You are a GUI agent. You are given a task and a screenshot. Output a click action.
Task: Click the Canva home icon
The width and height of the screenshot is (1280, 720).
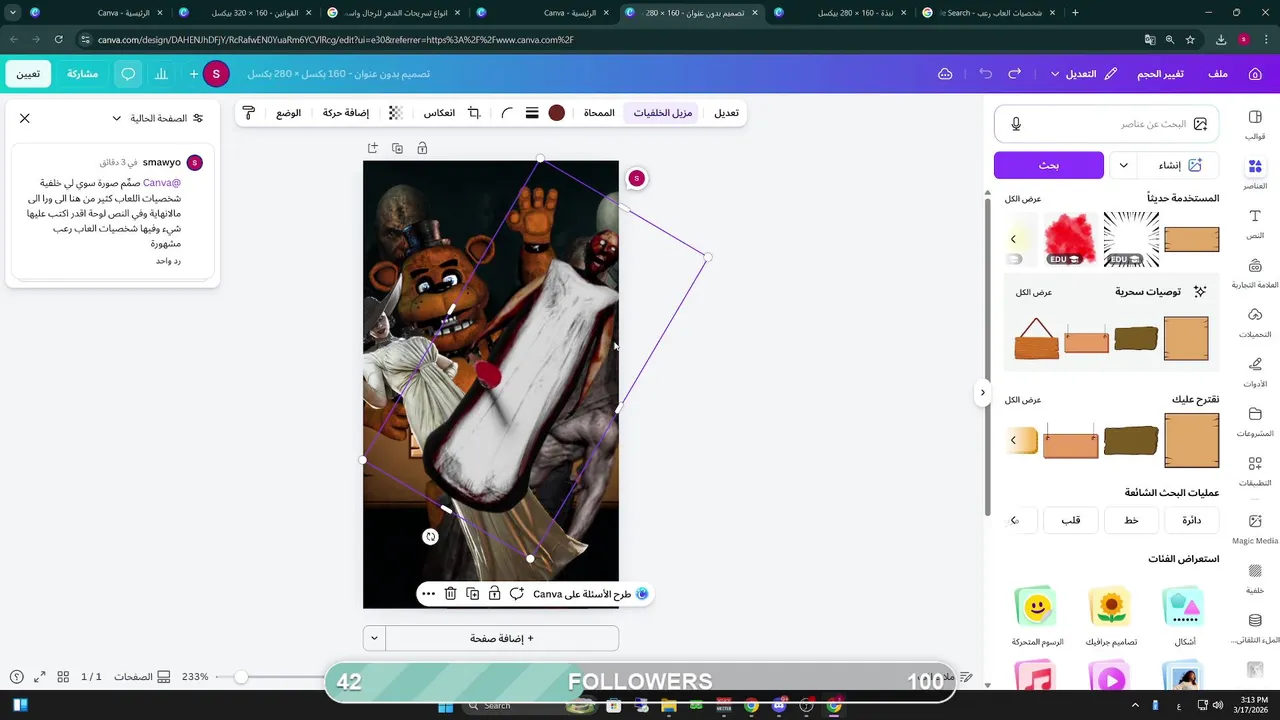coord(1255,74)
